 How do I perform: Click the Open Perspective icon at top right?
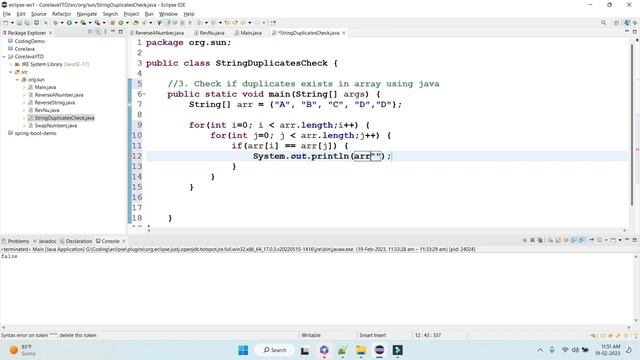[x=616, y=23]
